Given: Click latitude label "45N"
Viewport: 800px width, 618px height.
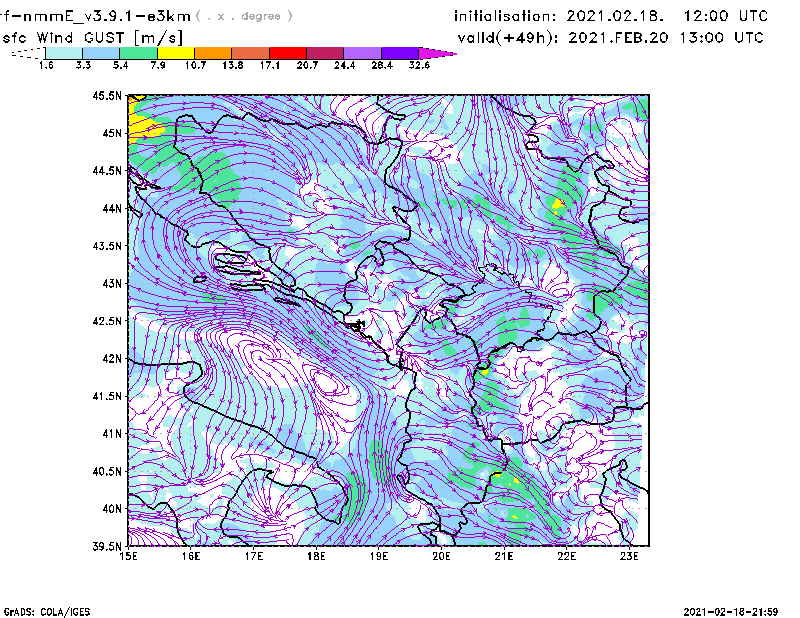Looking at the screenshot, I should point(112,133).
